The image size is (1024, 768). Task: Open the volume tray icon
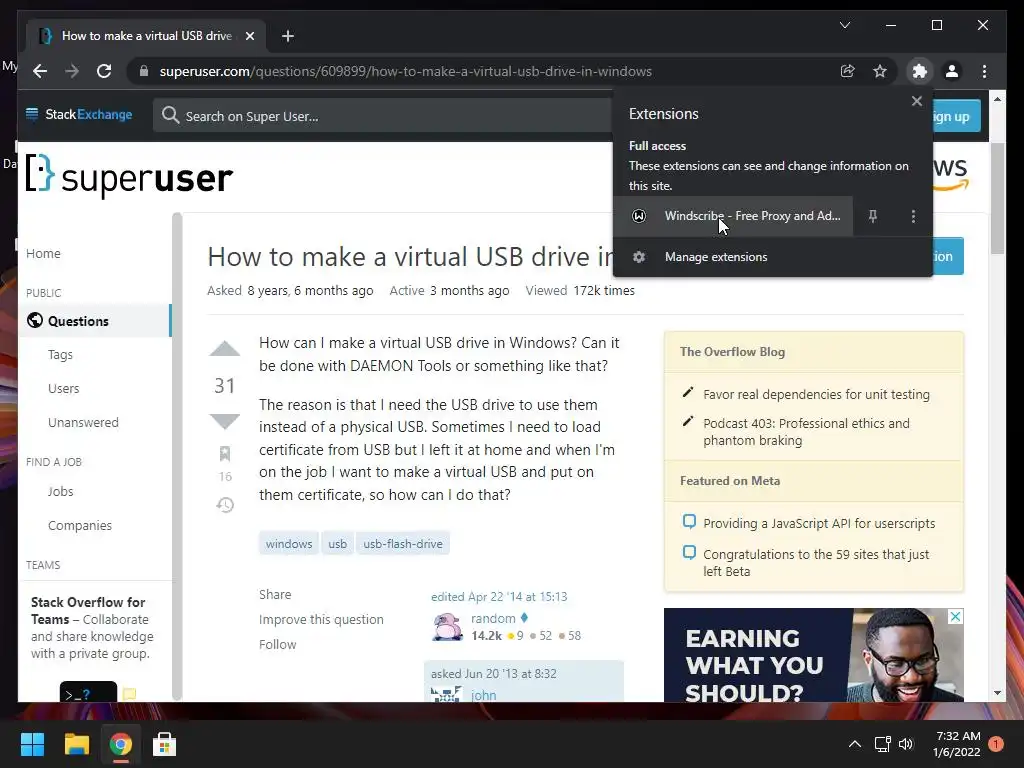click(x=906, y=744)
